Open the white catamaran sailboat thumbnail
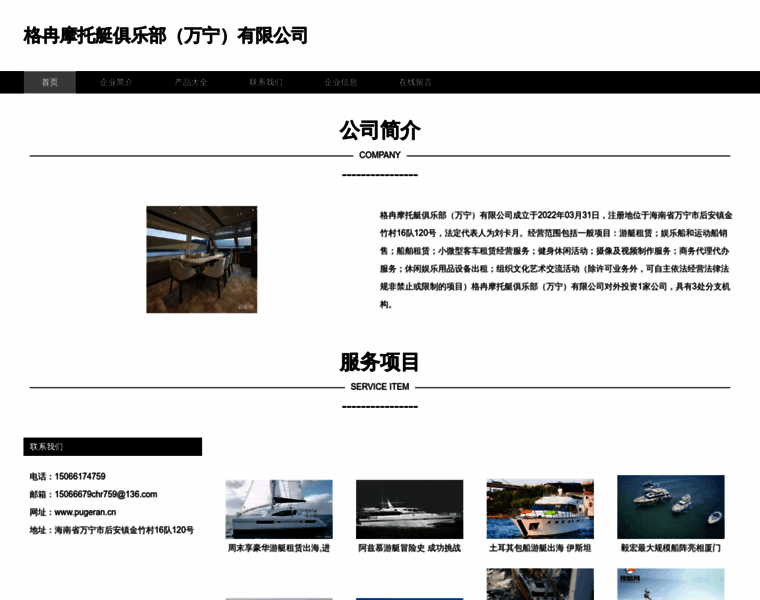Image resolution: width=760 pixels, height=600 pixels. pos(279,509)
